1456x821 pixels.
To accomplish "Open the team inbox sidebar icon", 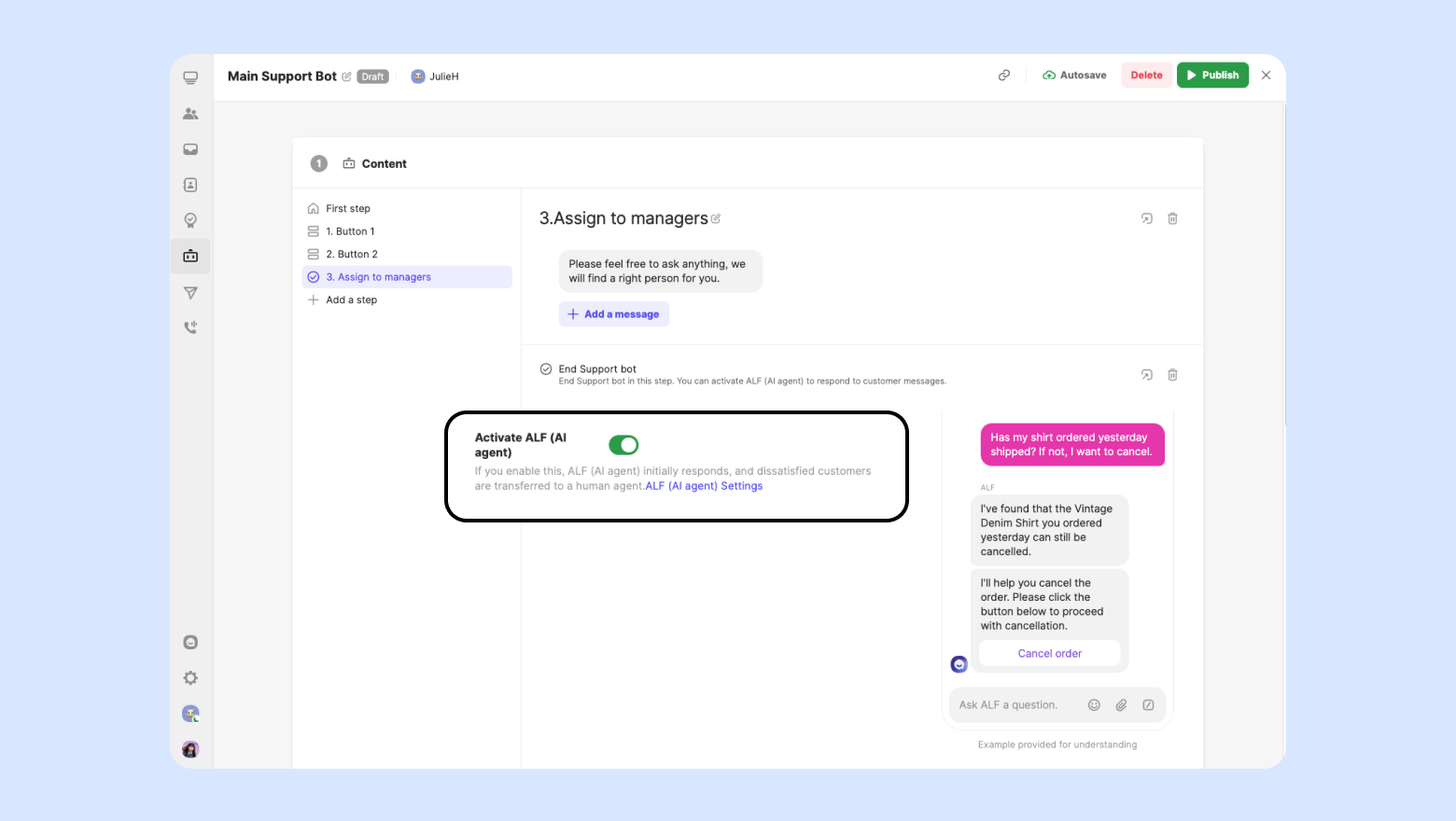I will pos(190,149).
